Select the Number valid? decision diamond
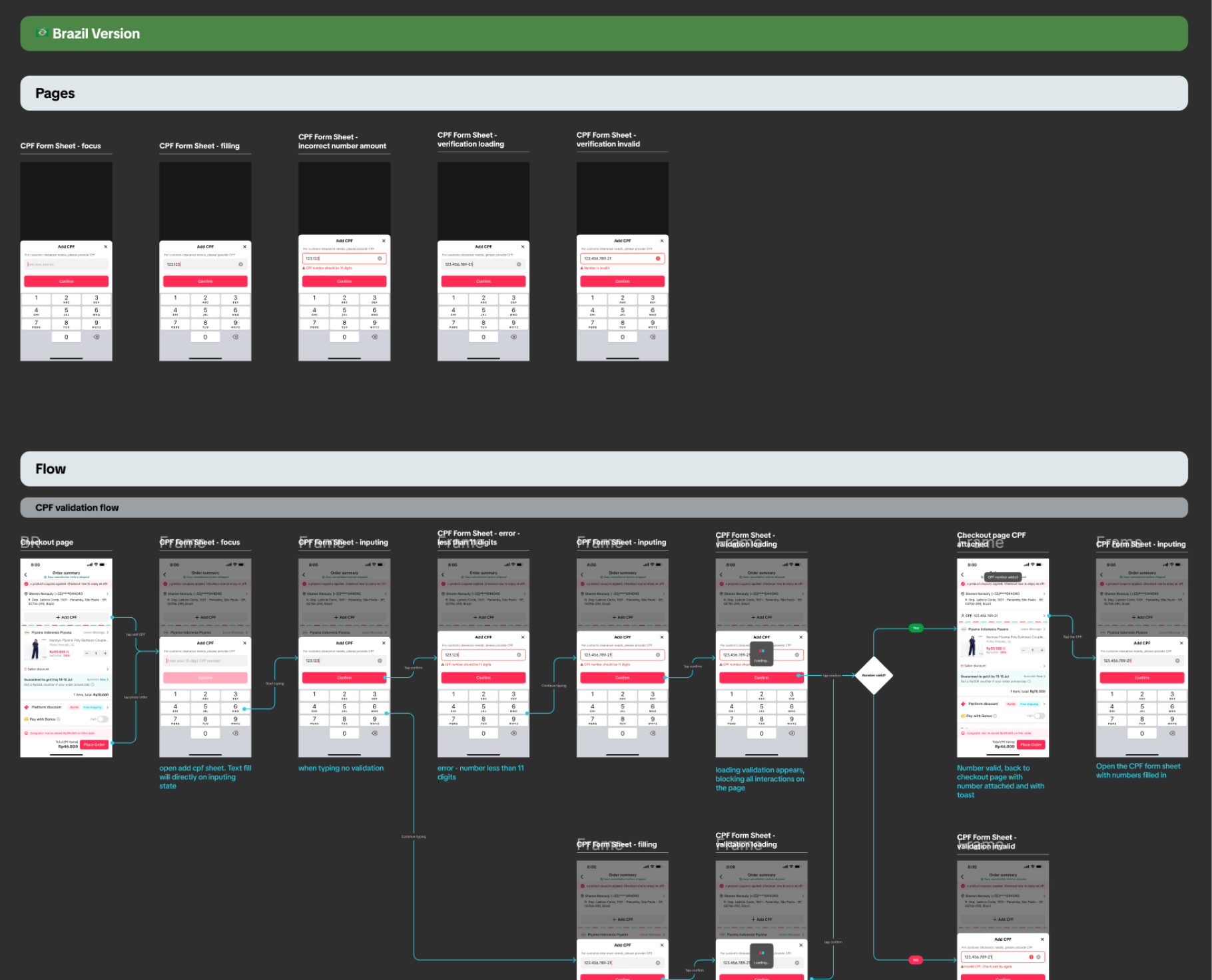Image resolution: width=1212 pixels, height=980 pixels. (x=874, y=675)
